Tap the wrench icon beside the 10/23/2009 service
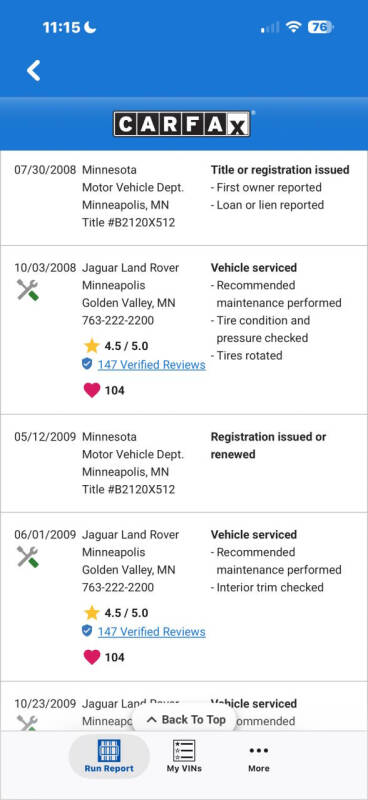368x800 pixels. coord(28,722)
